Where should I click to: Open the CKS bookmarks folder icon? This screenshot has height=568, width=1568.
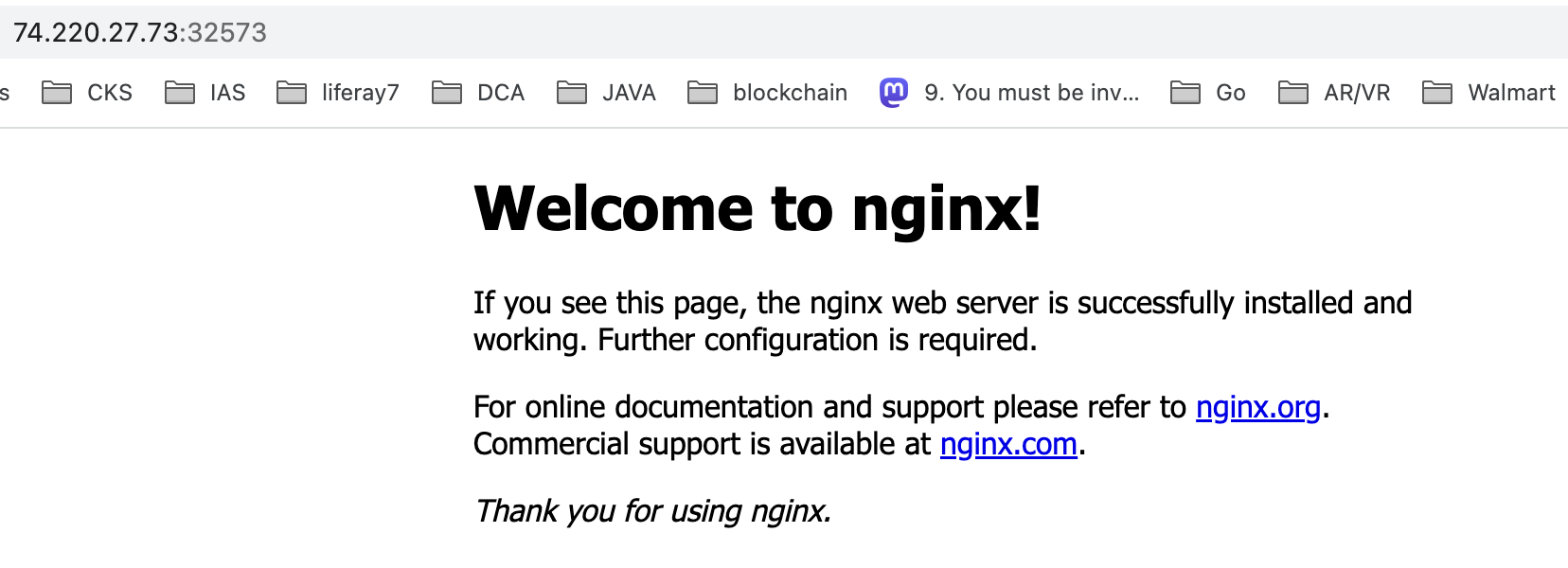tap(57, 93)
